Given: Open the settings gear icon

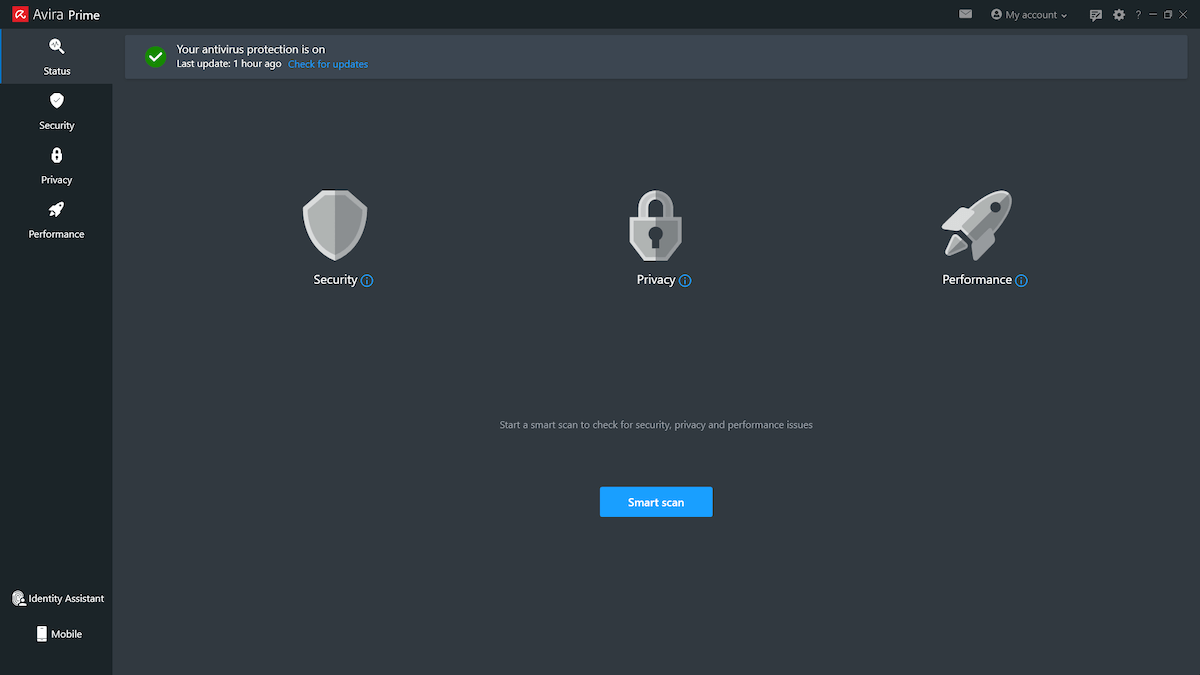Looking at the screenshot, I should (x=1118, y=14).
